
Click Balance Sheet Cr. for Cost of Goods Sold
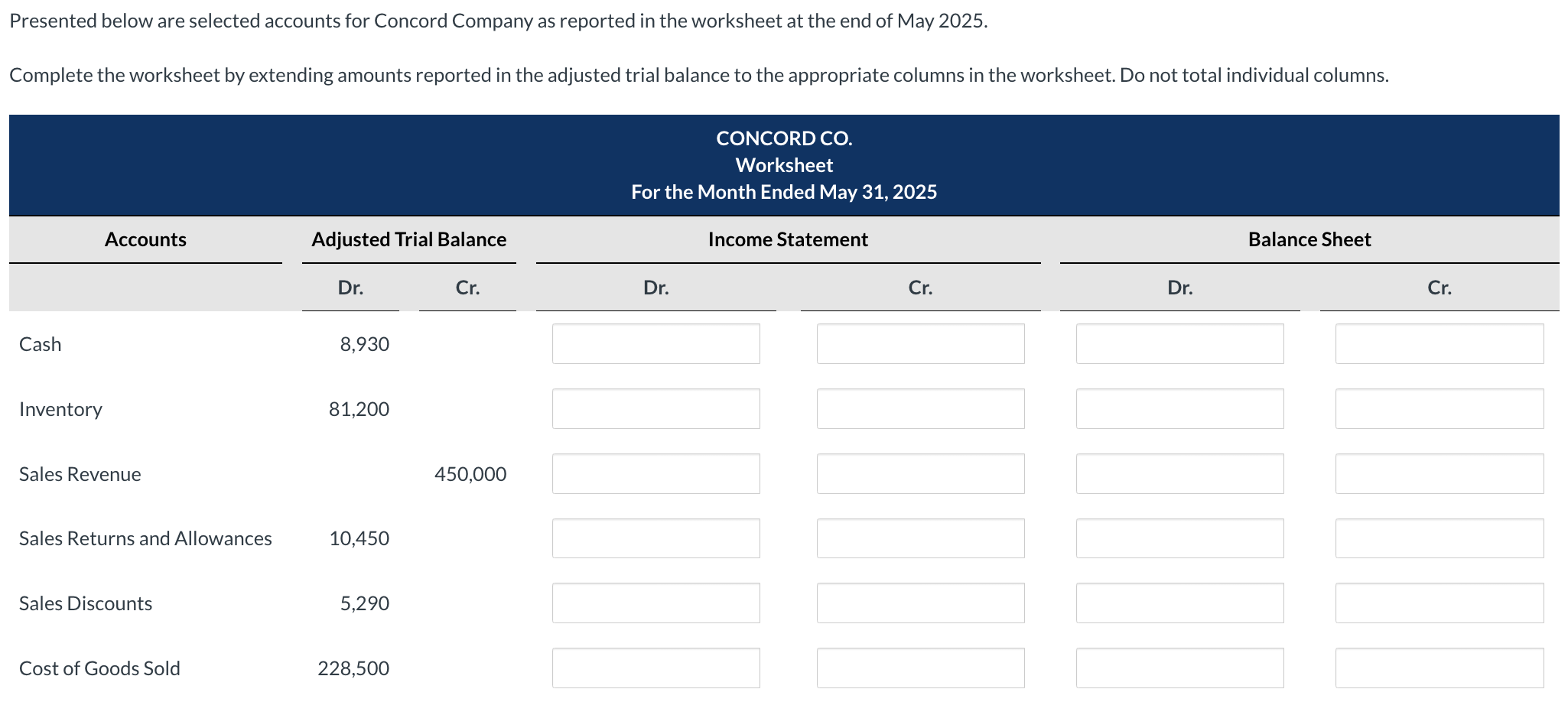(1439, 667)
